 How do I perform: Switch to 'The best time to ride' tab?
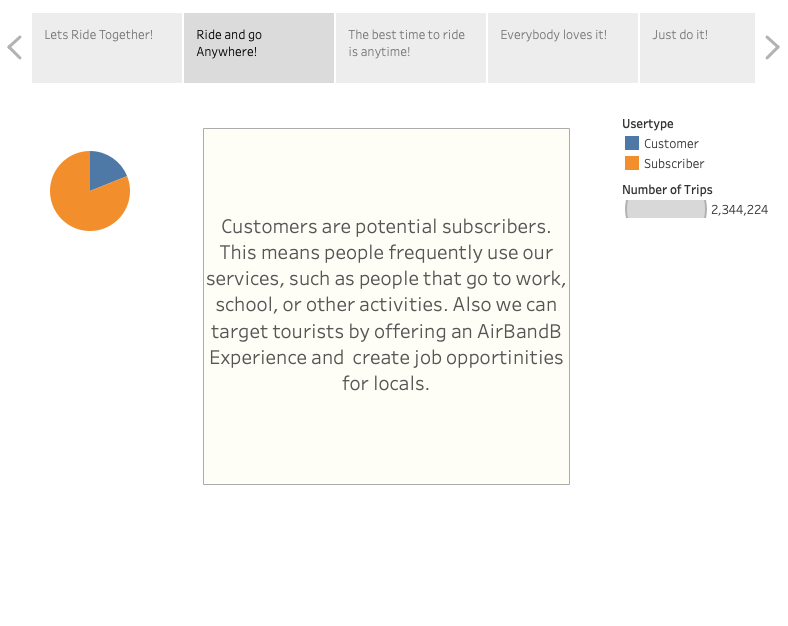tap(411, 47)
